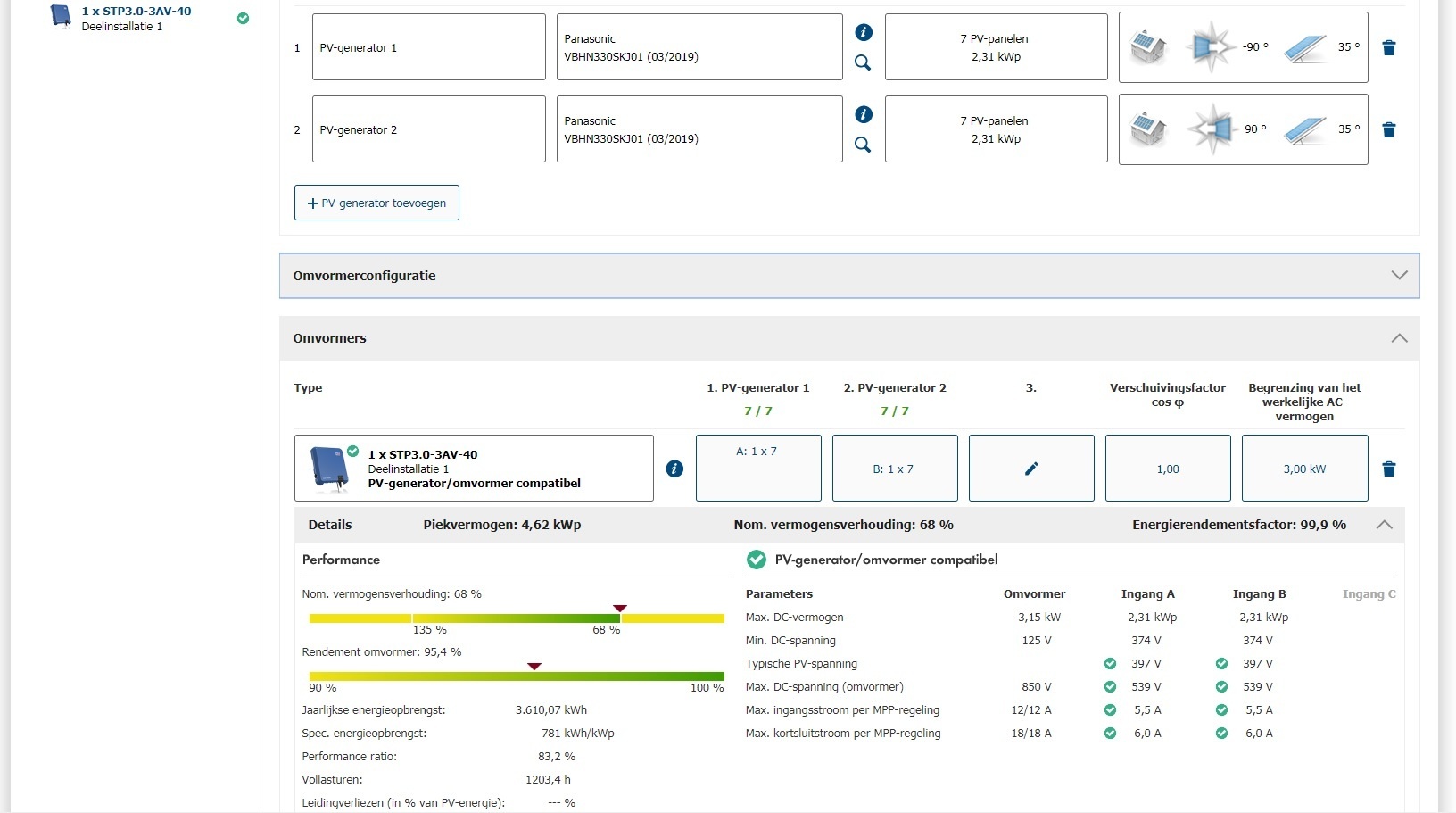Screen dimensions: 1456x813
Task: Expand the Omvormerconfiguratie section
Action: [1399, 276]
